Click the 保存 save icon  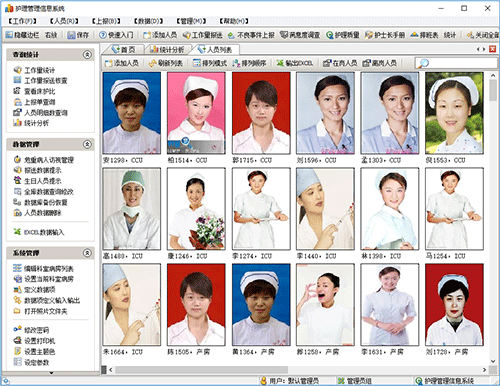(x=71, y=35)
